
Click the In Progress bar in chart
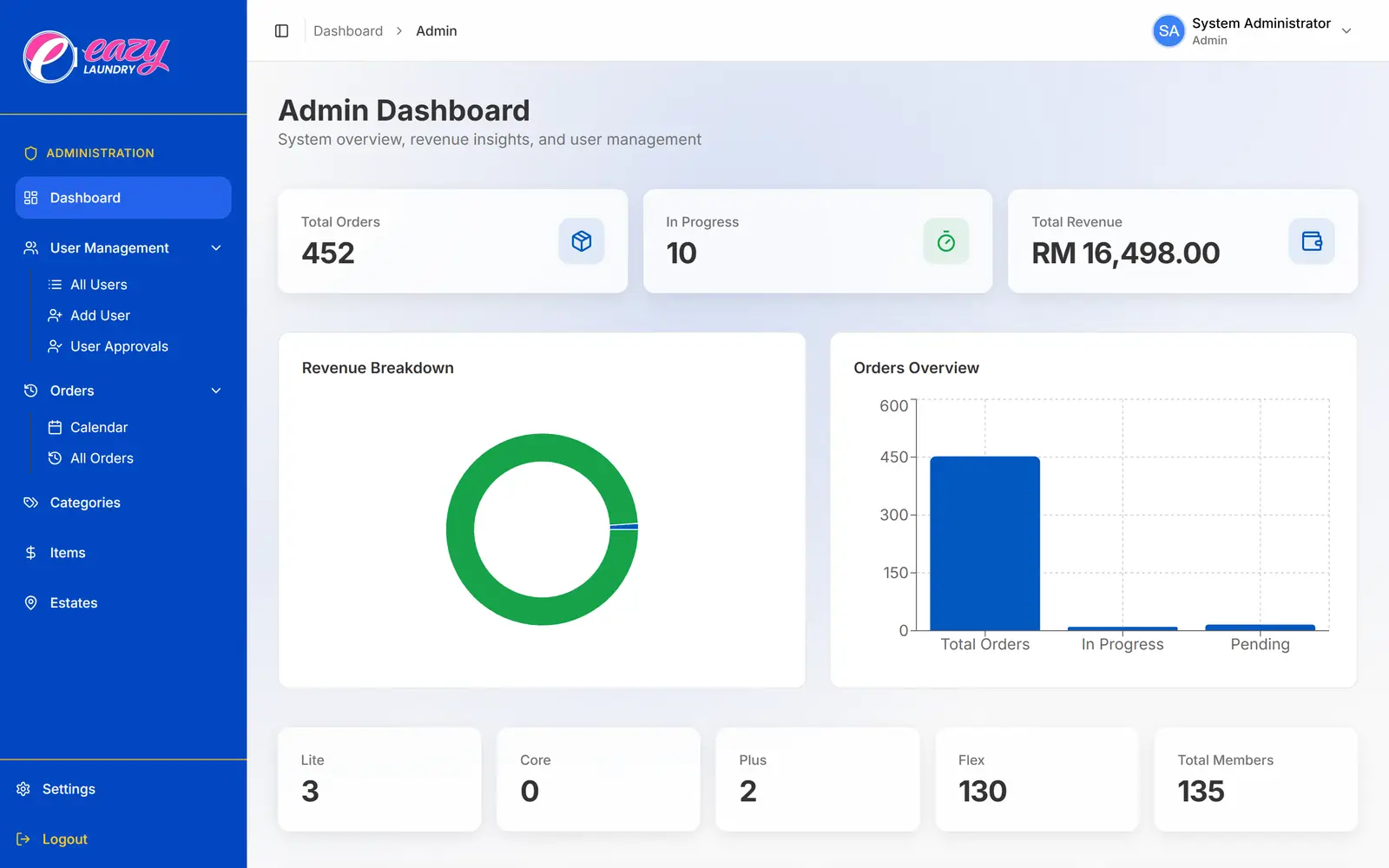click(1122, 628)
